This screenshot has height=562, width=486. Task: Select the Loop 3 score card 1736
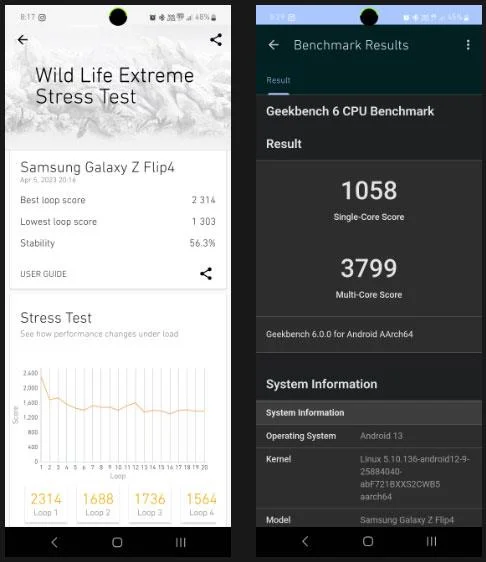150,504
